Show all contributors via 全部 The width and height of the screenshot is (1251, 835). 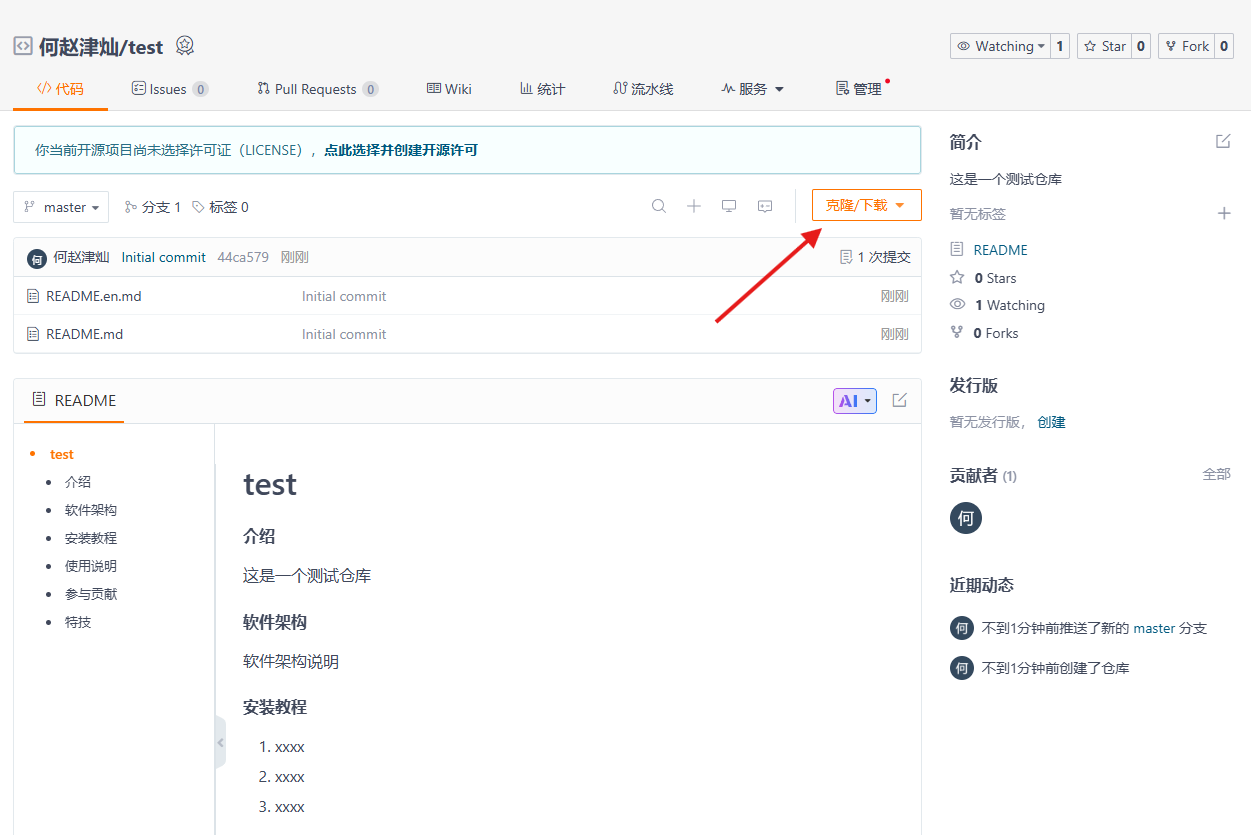point(1216,474)
